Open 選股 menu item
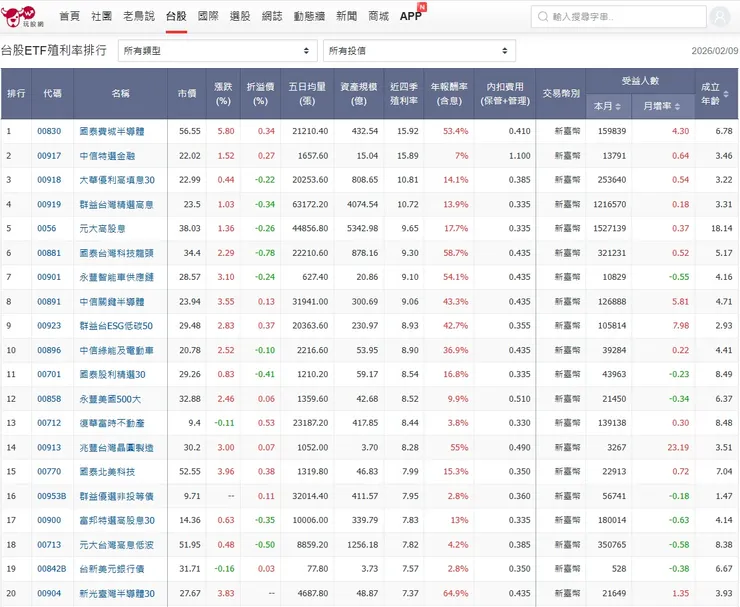The width and height of the screenshot is (740, 607). coord(240,17)
